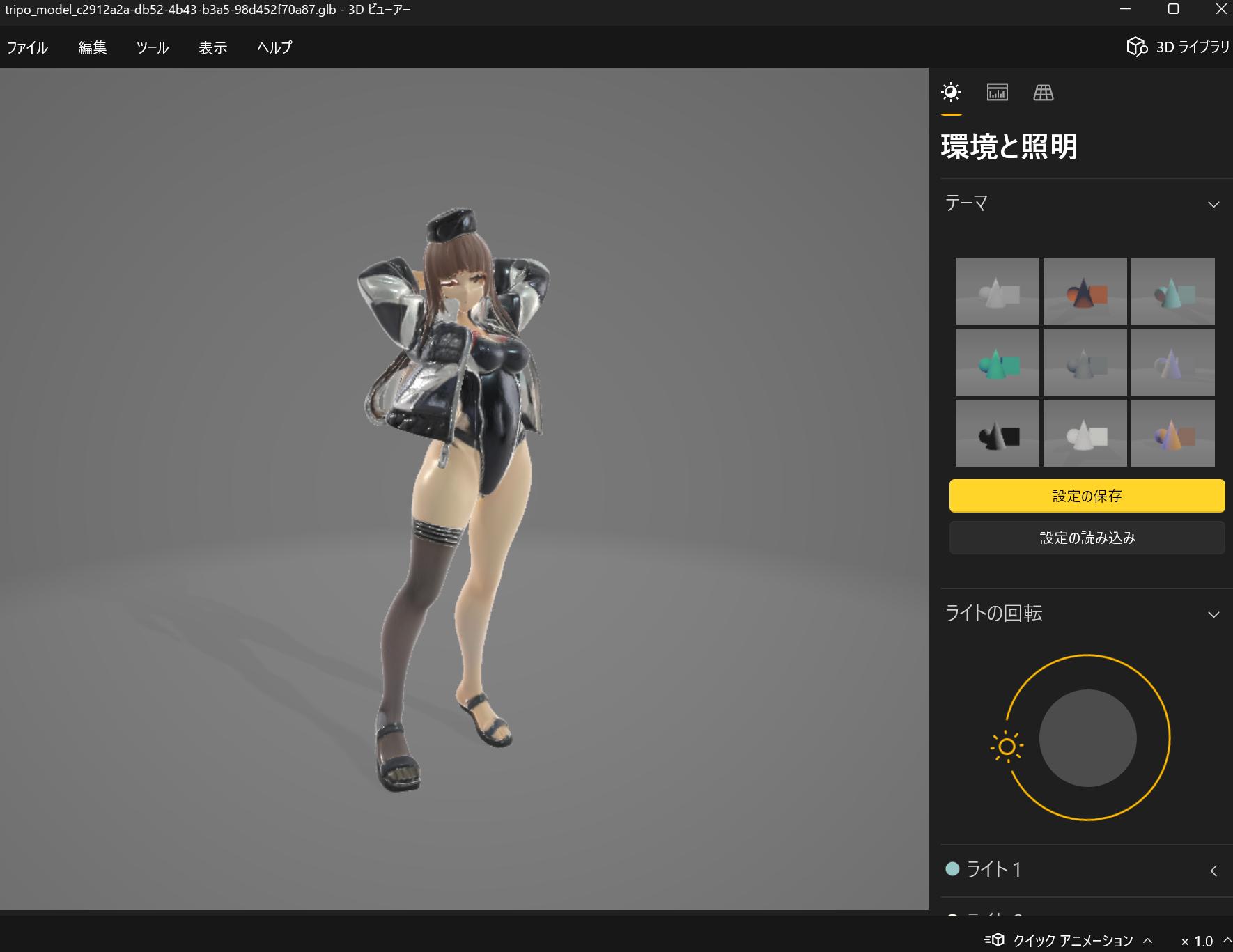Open the 3D ライブラリ library

tap(1178, 47)
